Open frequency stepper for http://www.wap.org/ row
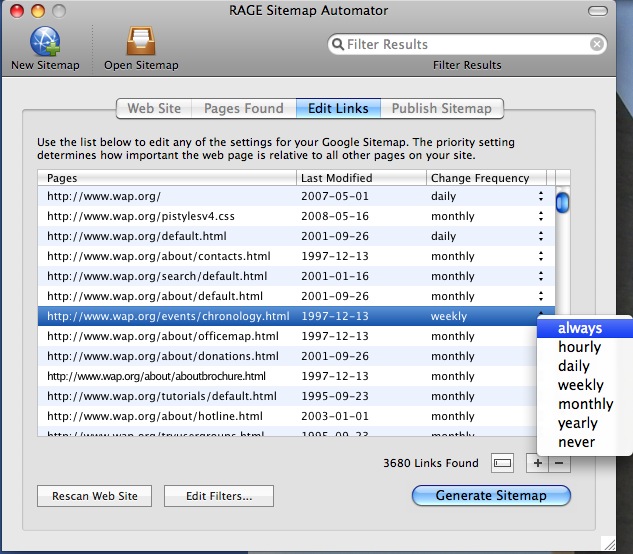This screenshot has height=554, width=633. point(541,196)
